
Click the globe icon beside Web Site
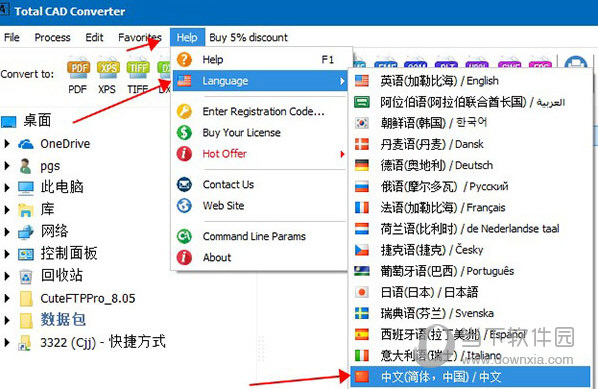(184, 206)
